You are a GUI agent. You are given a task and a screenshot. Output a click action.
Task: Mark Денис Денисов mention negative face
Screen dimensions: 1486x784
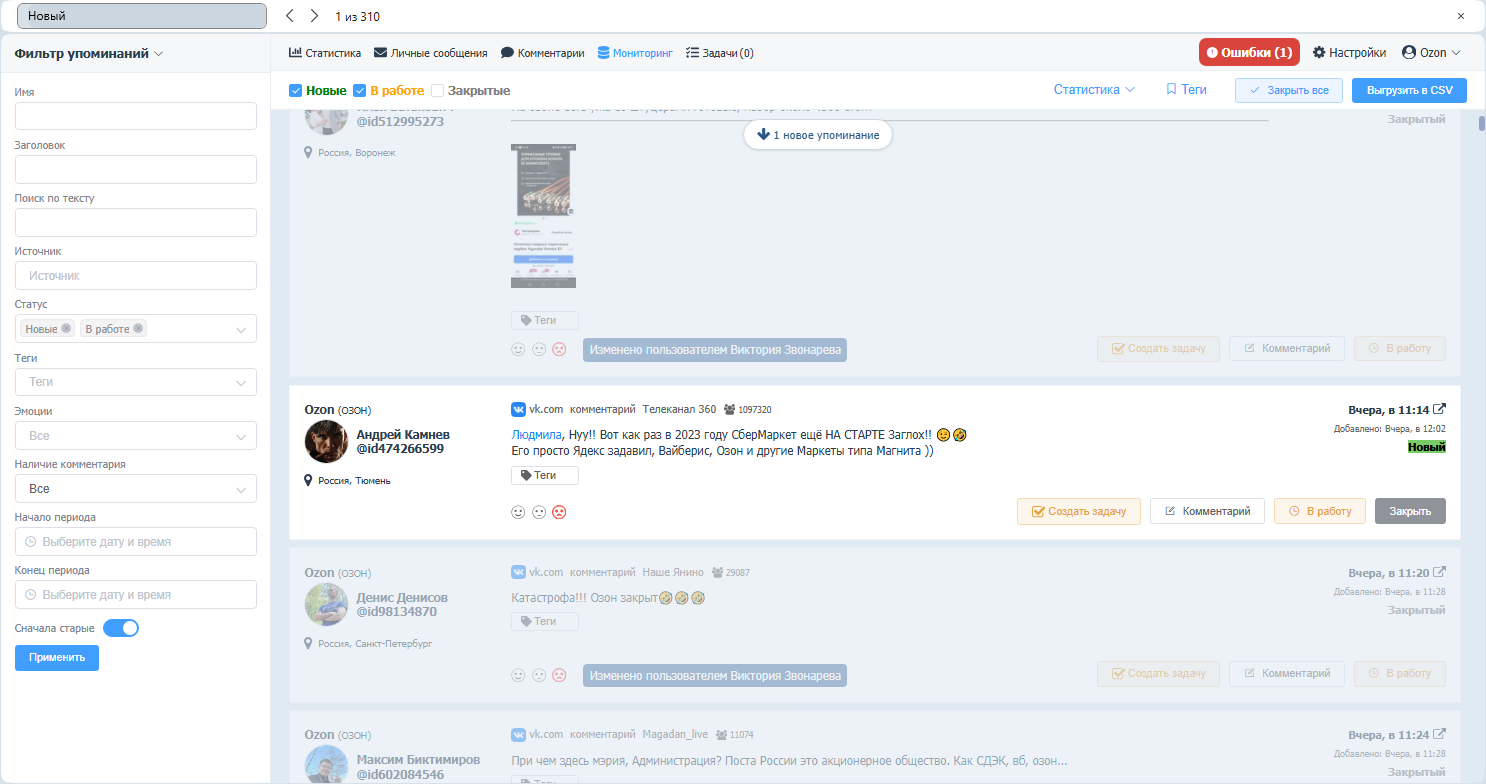(560, 675)
